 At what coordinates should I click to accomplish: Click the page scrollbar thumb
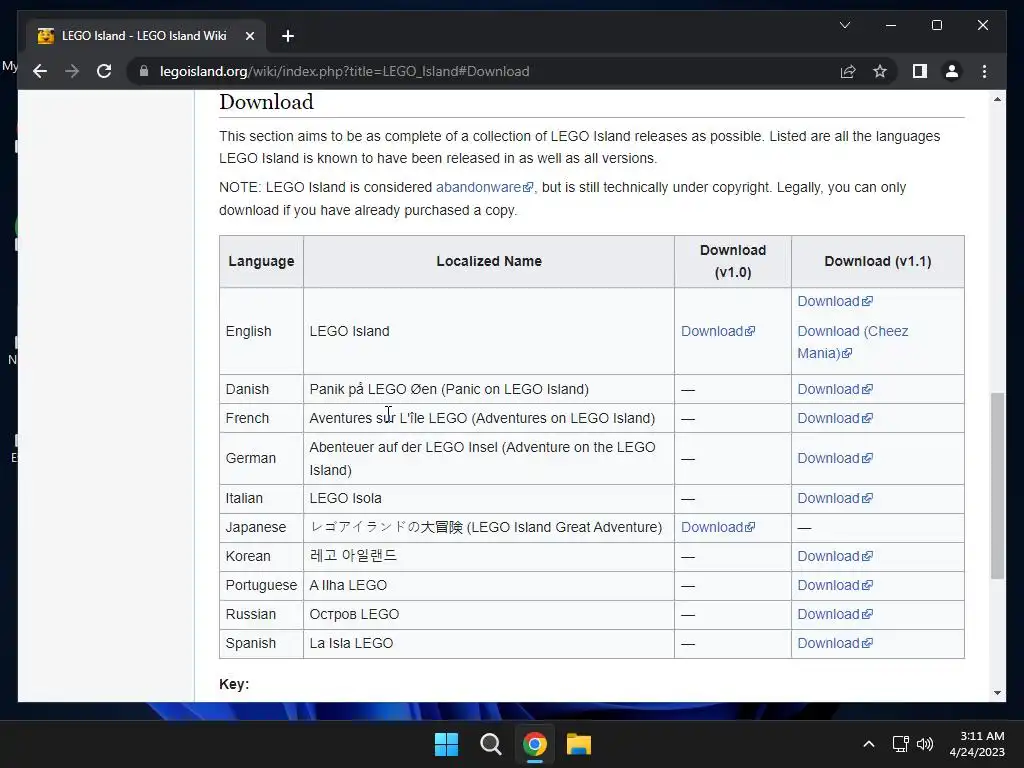[997, 485]
